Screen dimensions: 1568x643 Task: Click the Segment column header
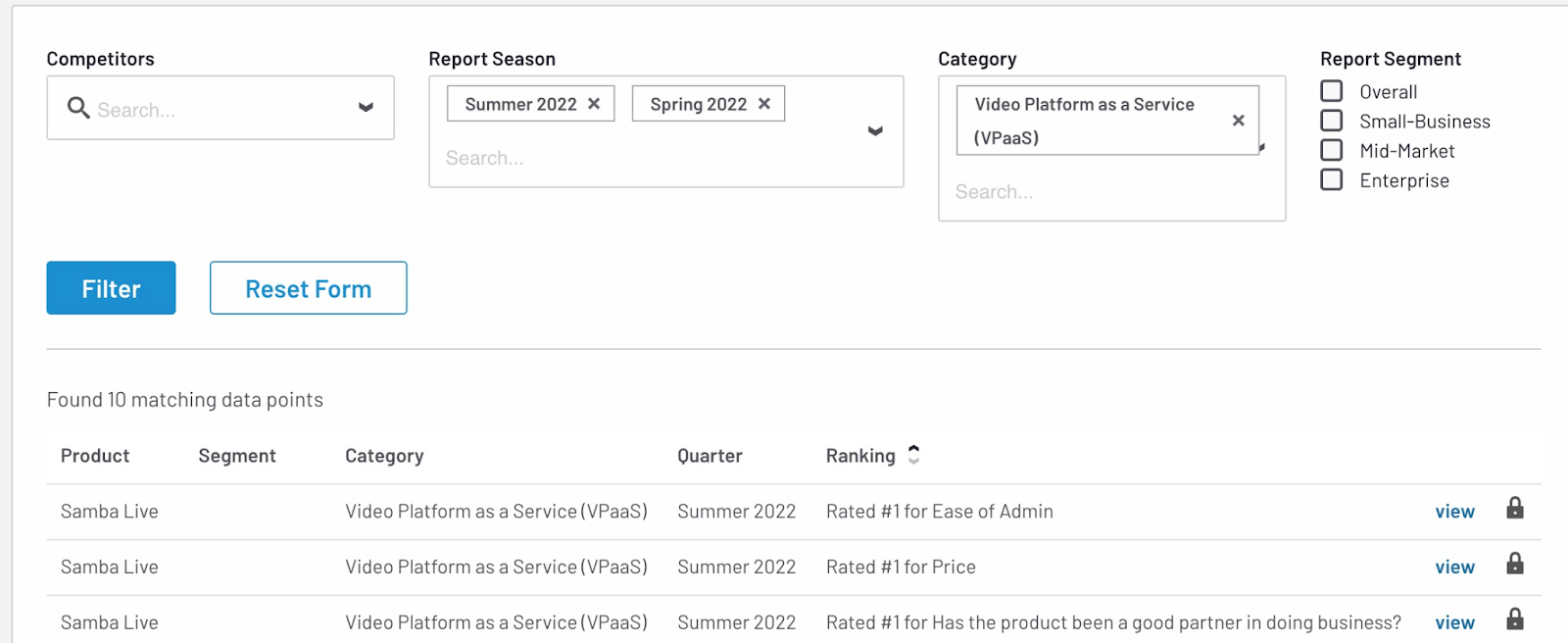pyautogui.click(x=237, y=456)
